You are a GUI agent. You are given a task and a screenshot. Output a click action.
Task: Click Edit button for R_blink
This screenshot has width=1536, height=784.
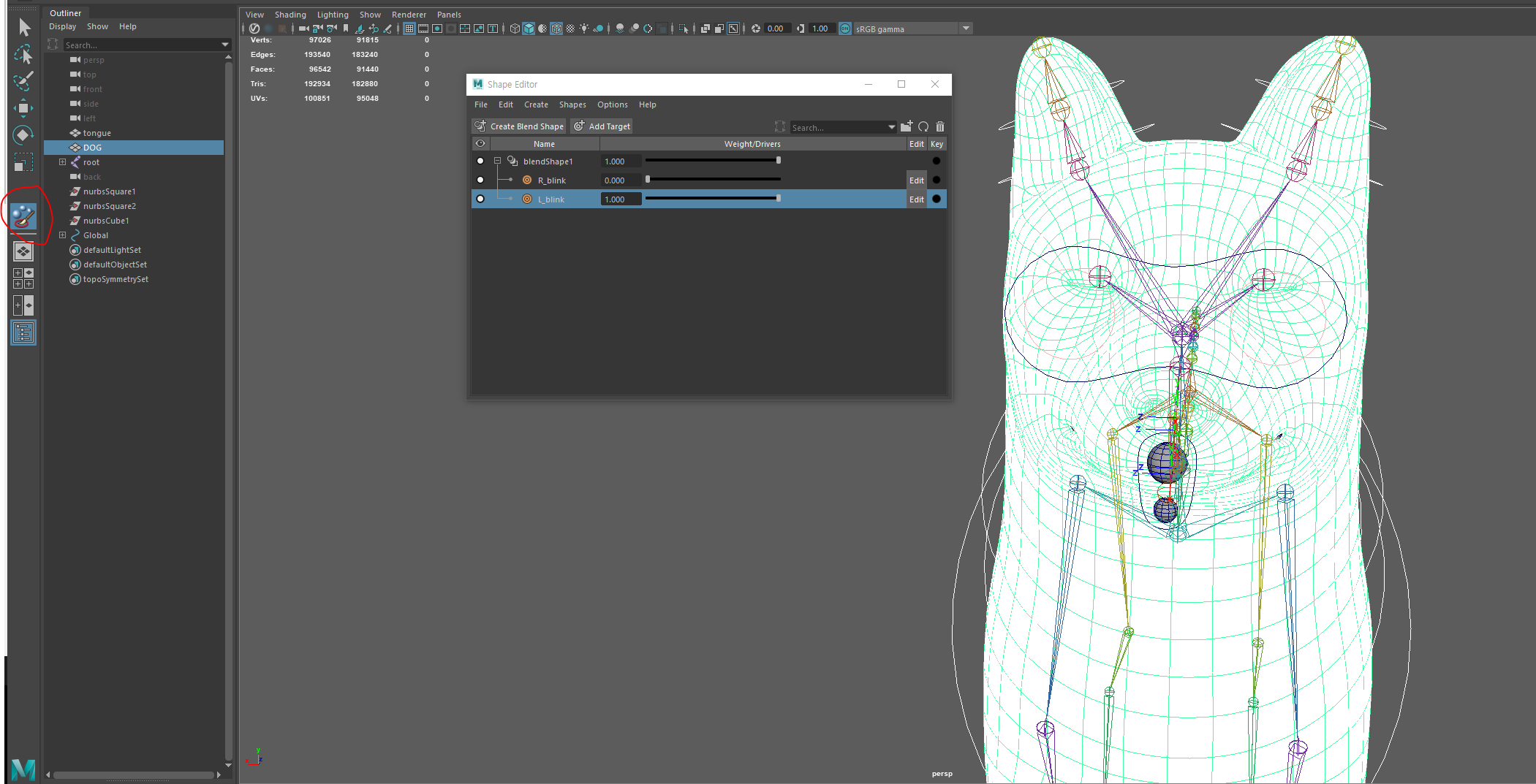(917, 180)
